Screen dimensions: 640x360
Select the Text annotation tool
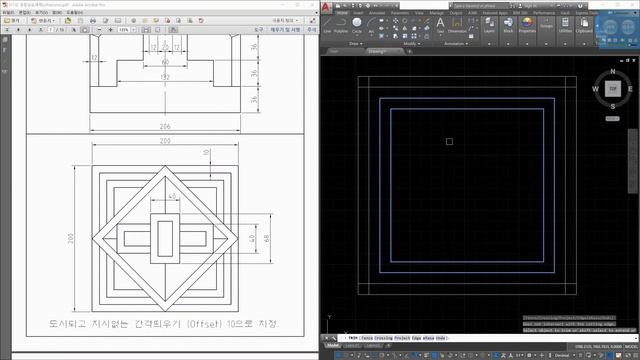click(440, 24)
